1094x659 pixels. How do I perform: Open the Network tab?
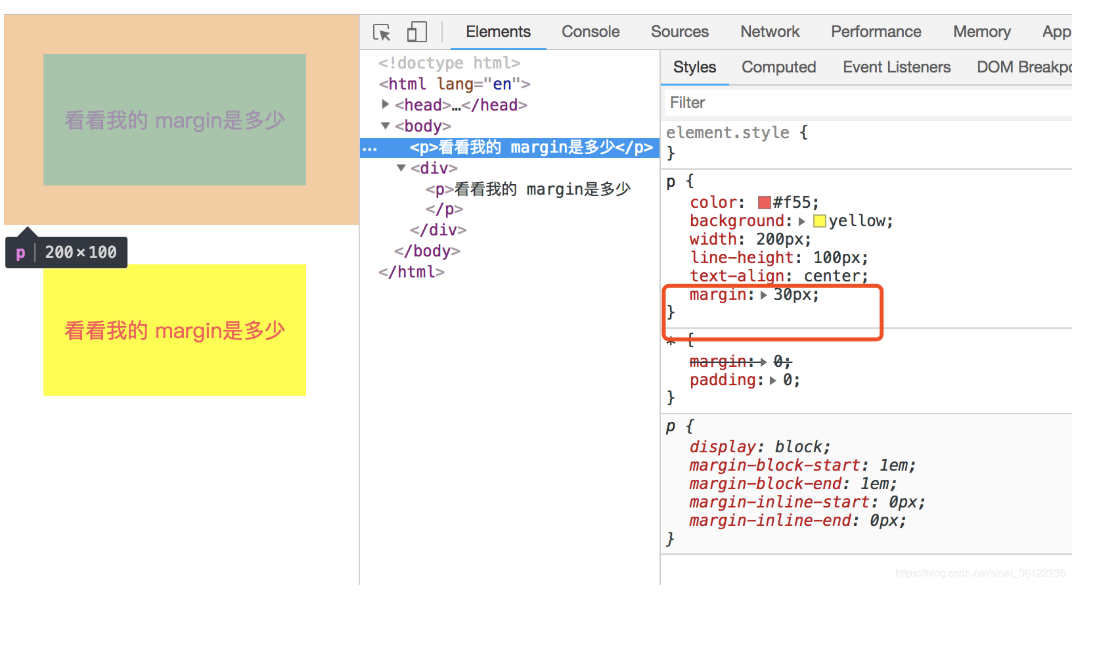770,32
